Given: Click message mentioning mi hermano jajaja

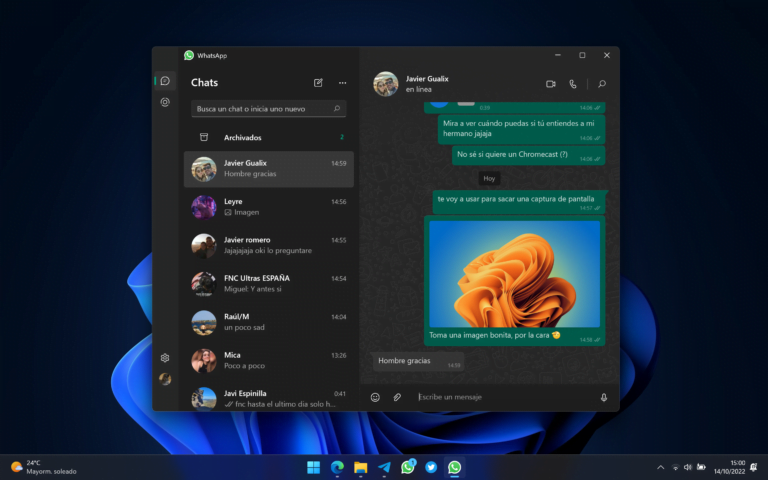Looking at the screenshot, I should [x=521, y=129].
